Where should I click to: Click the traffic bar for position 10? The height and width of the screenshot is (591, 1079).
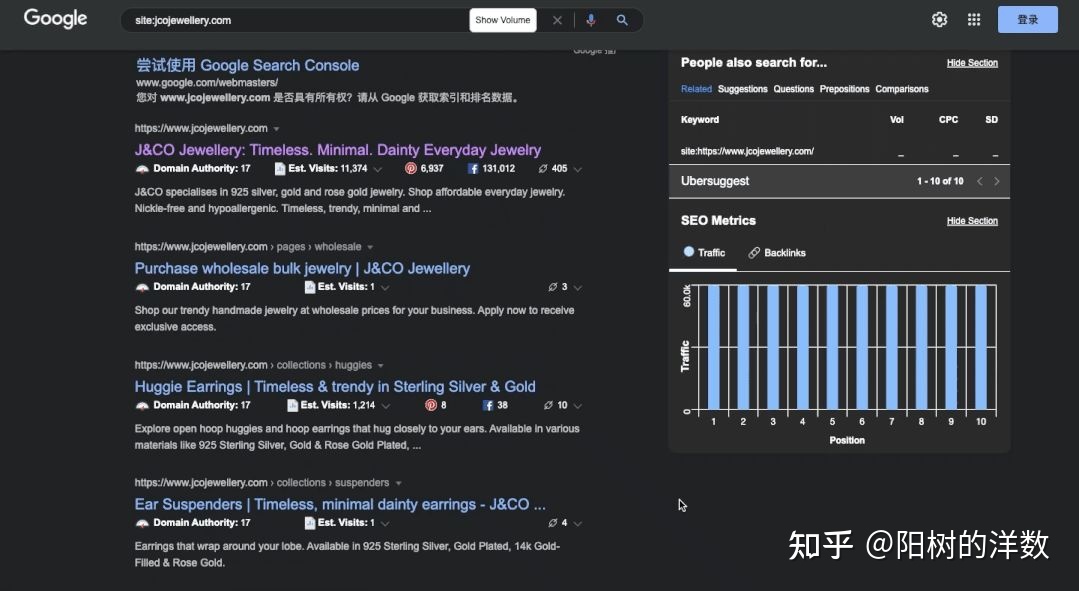point(981,347)
